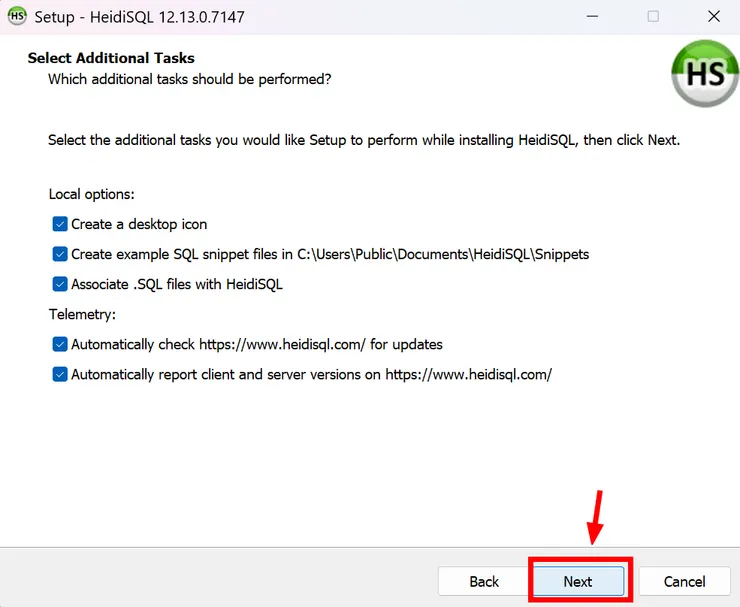Click 'Setup - HeidiSQL 12.13.0.7147' title text

point(139,17)
